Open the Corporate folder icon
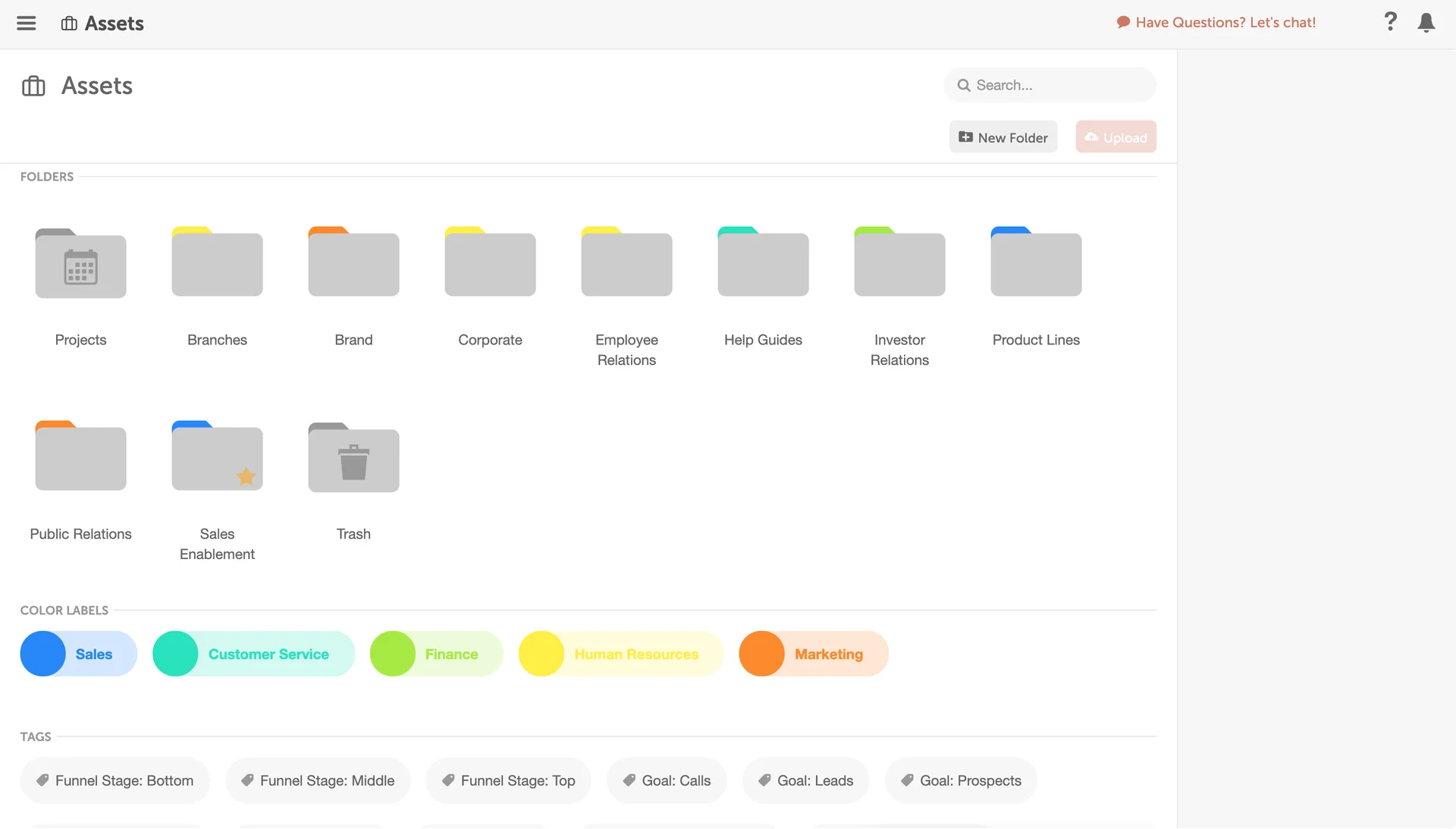The height and width of the screenshot is (829, 1456). (490, 262)
